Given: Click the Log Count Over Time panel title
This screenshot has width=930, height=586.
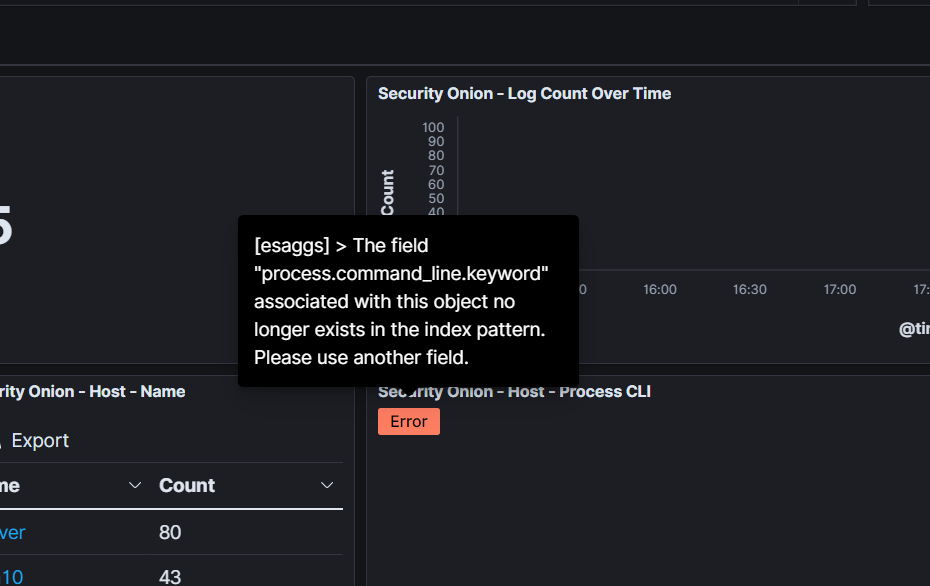Looking at the screenshot, I should tap(524, 93).
